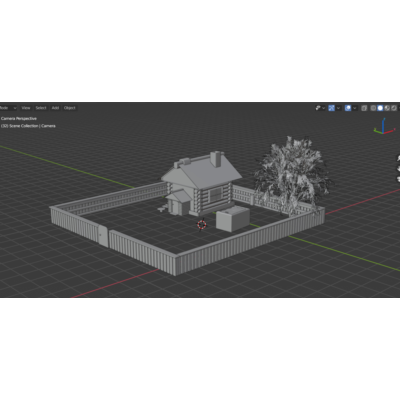Viewport: 400px width, 400px height.
Task: Click the object type visibility icon
Action: pos(318,108)
